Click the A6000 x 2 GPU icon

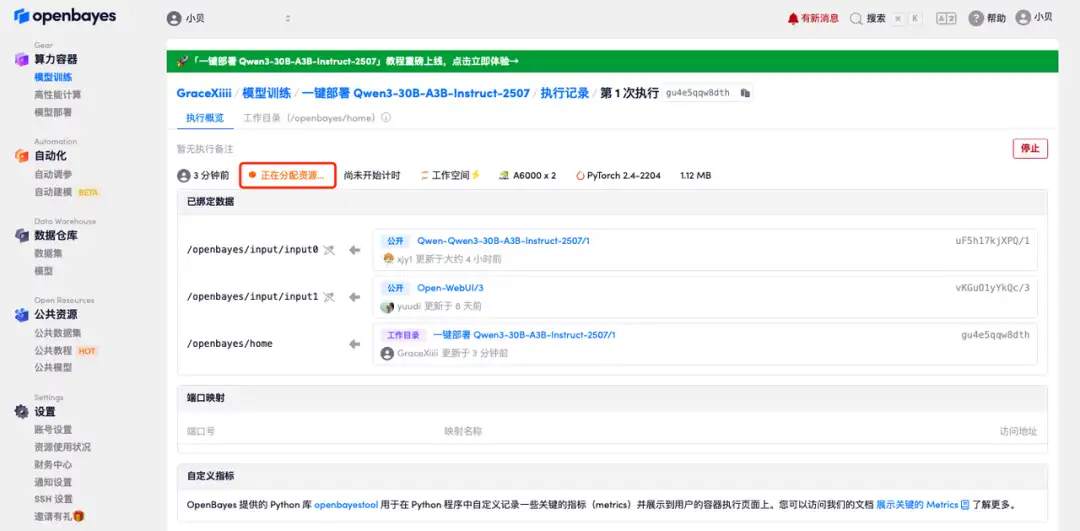[x=504, y=176]
